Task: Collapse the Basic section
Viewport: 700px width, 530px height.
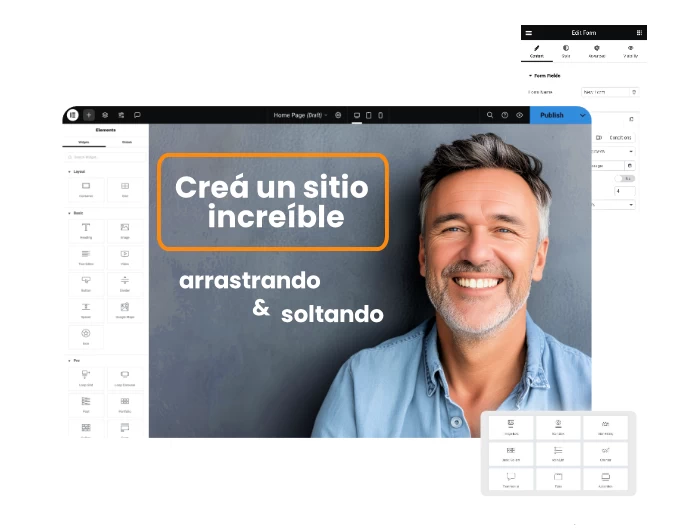Action: coord(75,213)
